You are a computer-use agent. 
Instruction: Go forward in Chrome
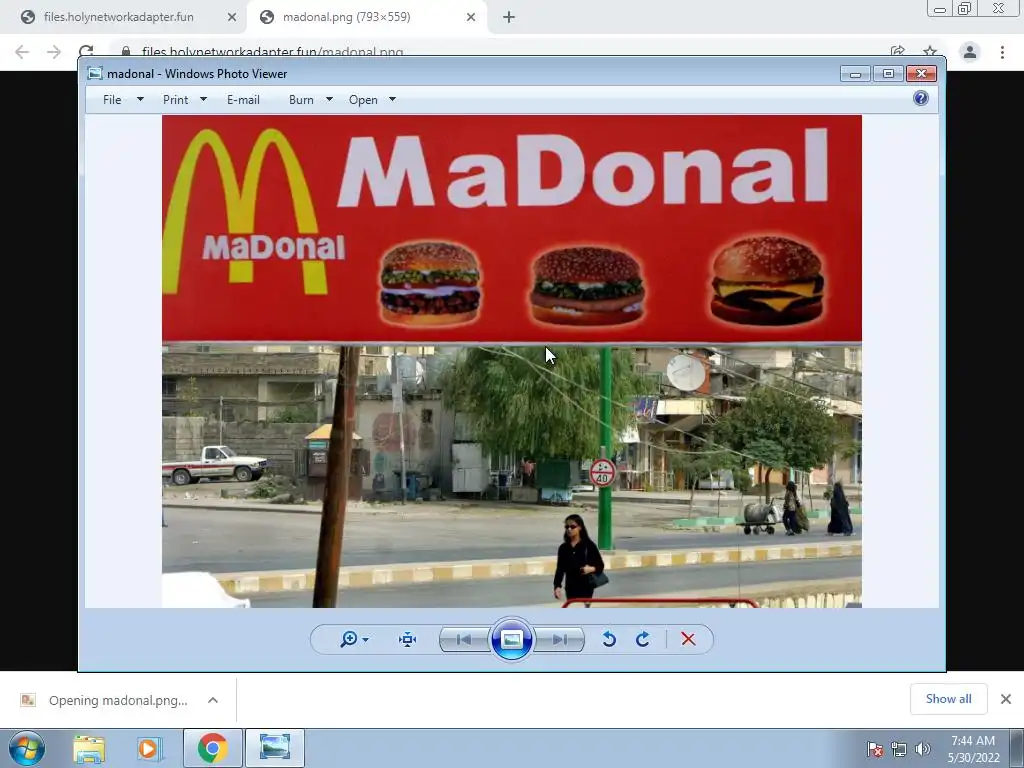pos(54,52)
